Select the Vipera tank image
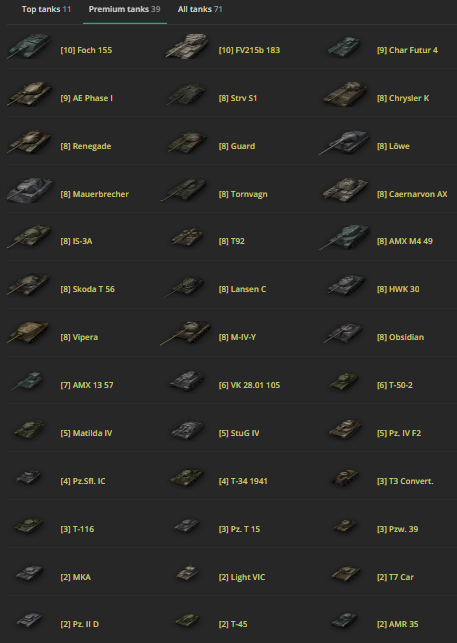 [28, 333]
